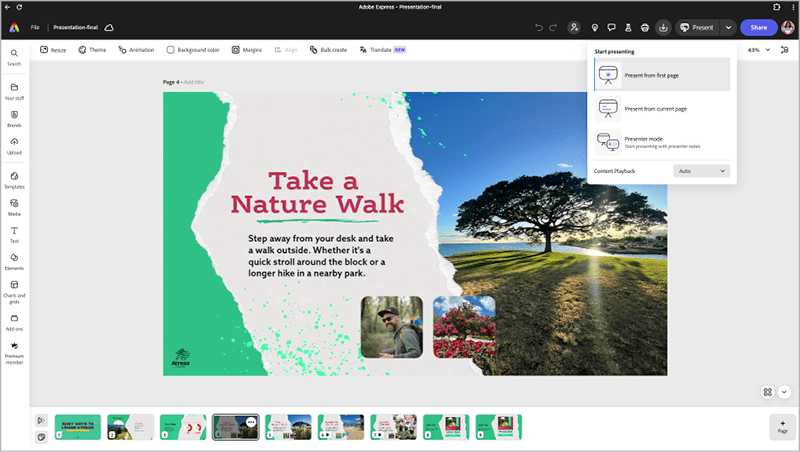Image resolution: width=800 pixels, height=452 pixels.
Task: Open the Search panel in the sidebar
Action: [x=14, y=57]
